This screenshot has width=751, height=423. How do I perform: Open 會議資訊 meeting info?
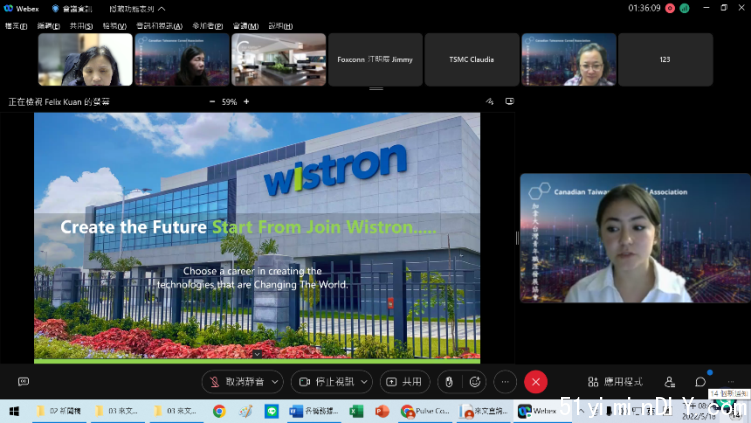tap(72, 9)
